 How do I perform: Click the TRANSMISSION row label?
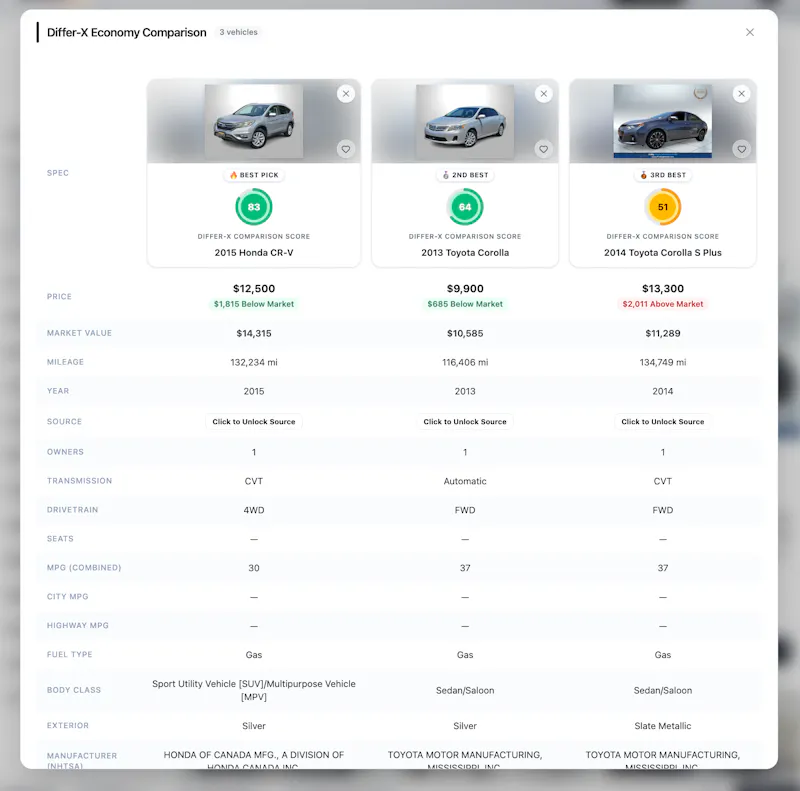[79, 481]
